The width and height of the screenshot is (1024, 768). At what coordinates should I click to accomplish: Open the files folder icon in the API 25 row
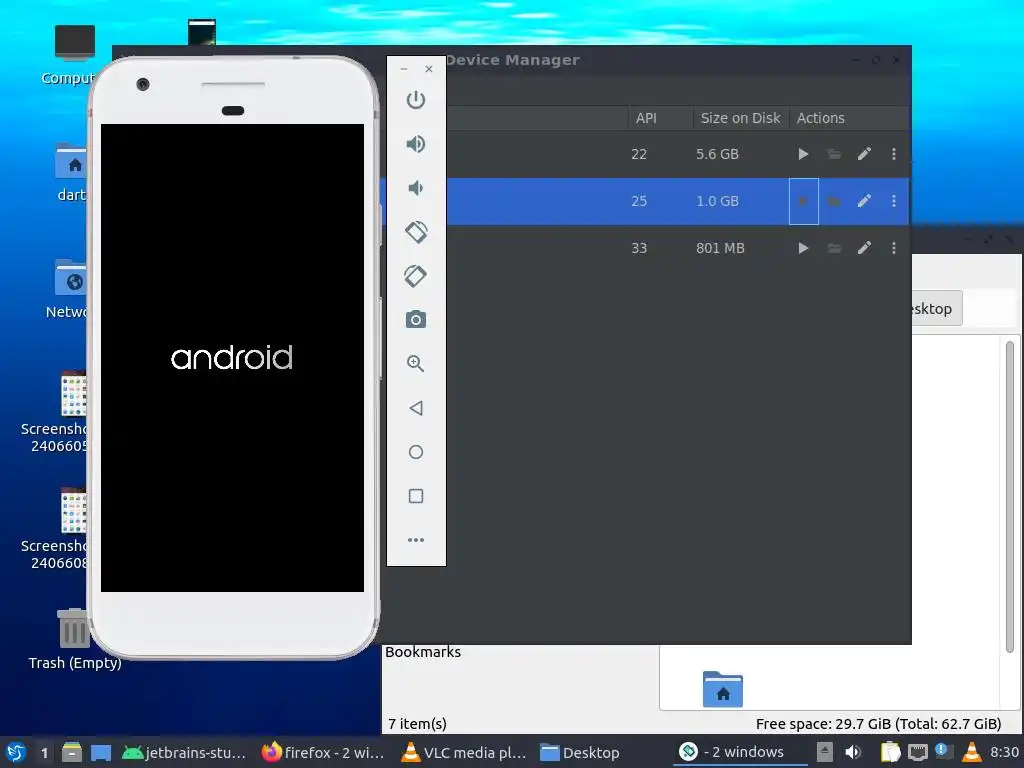click(834, 201)
